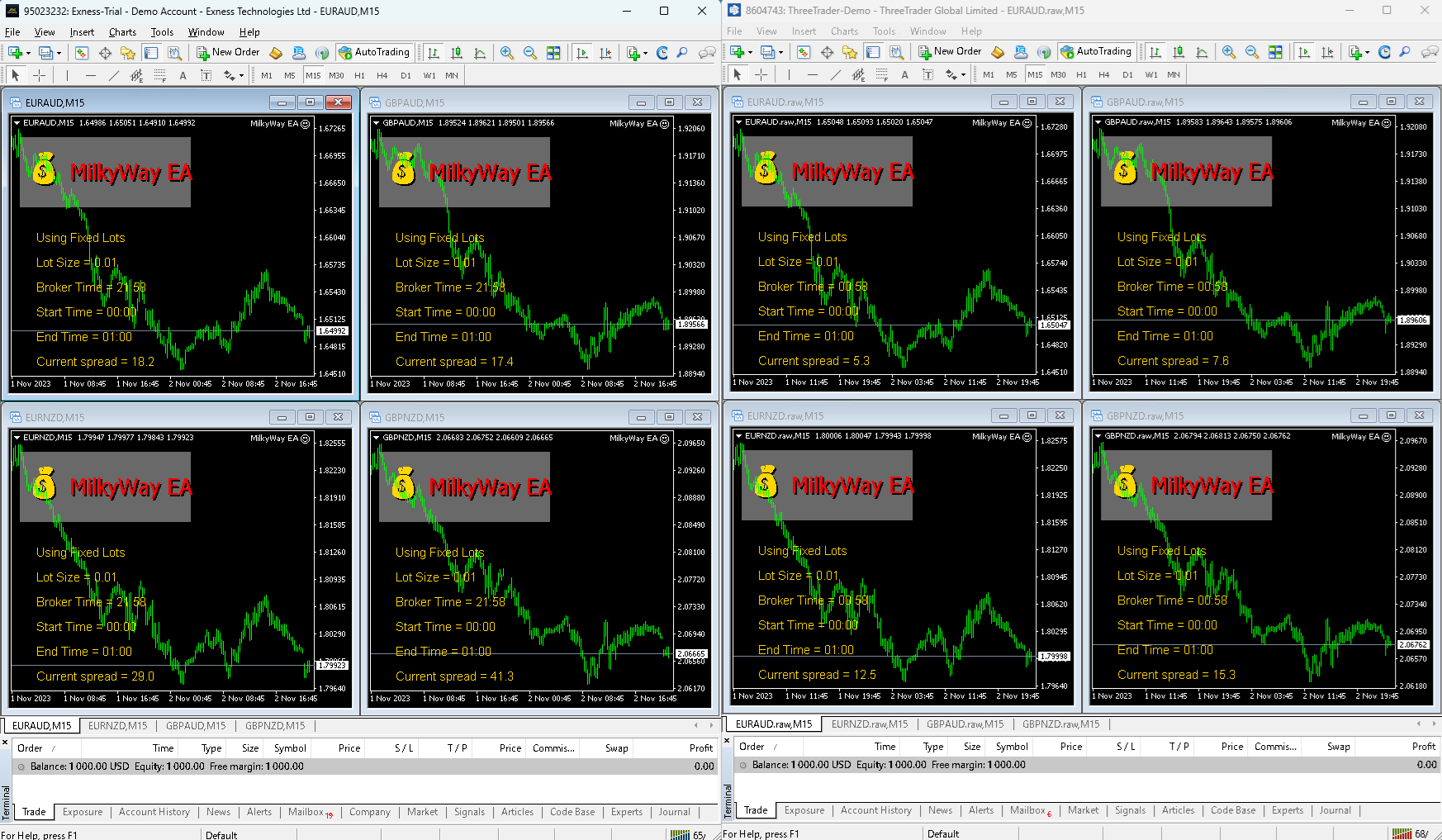1442x840 pixels.
Task: Expand the arrows objects dropdown in Exness
Action: [241, 75]
